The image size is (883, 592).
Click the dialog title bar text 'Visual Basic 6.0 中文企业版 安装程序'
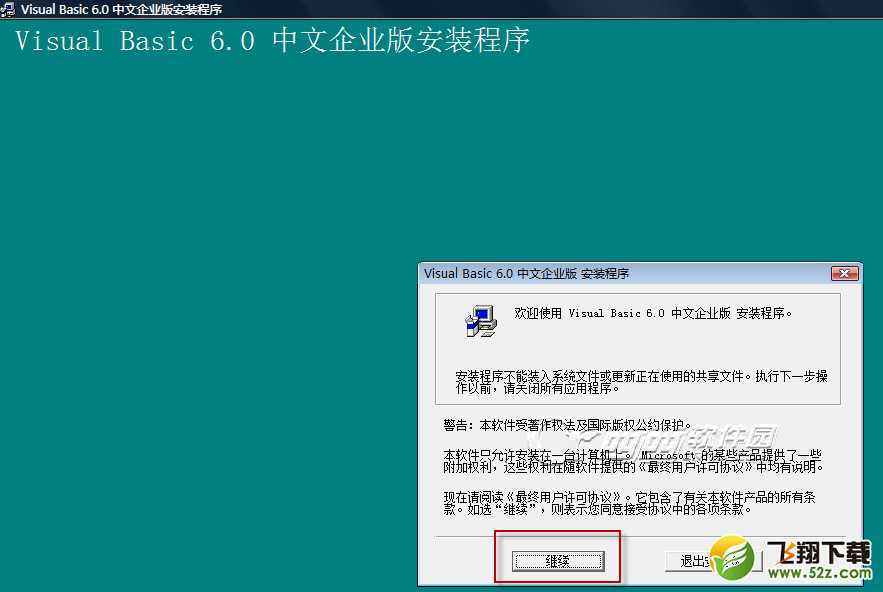point(527,274)
